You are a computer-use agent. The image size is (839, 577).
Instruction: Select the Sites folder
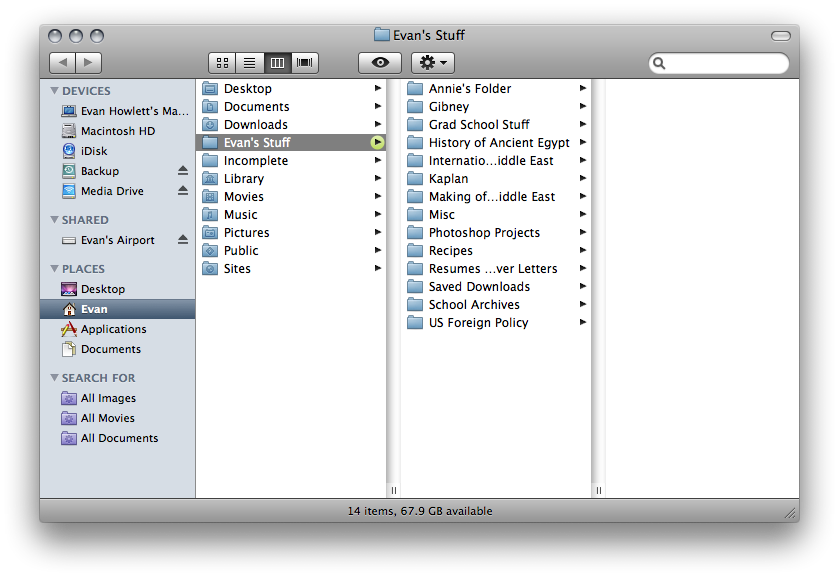(292, 269)
